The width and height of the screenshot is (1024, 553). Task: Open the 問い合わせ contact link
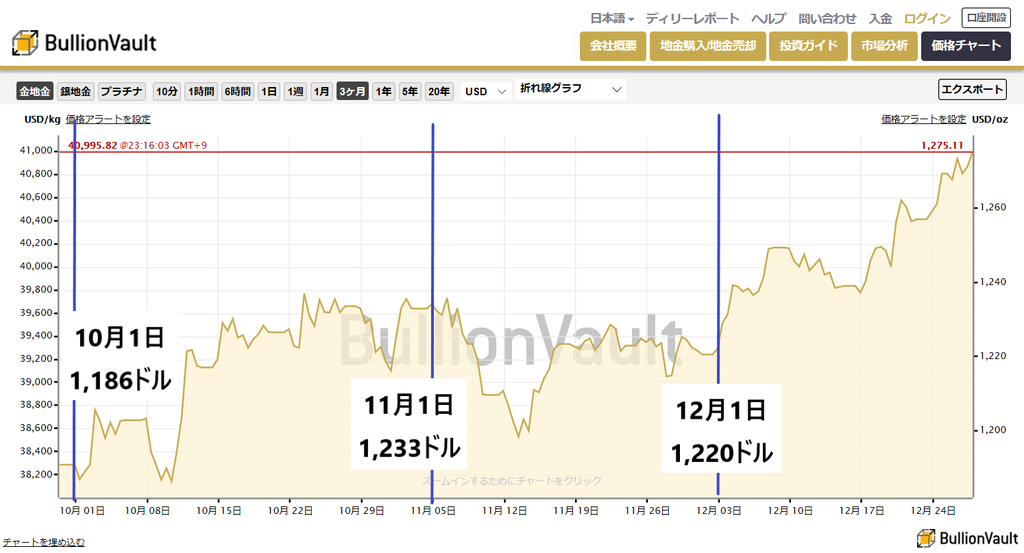click(x=827, y=18)
